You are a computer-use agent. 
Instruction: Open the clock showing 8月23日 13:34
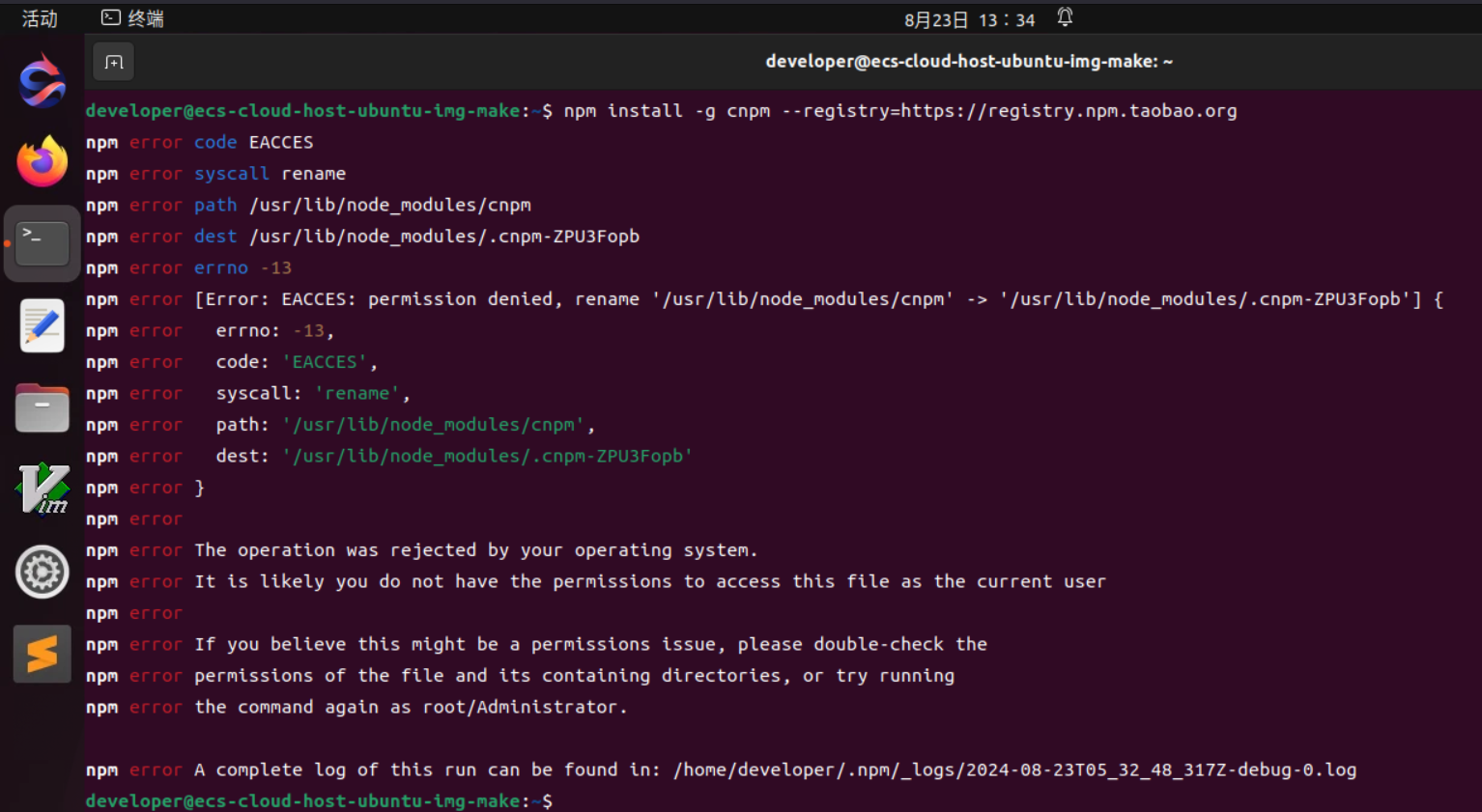(x=969, y=19)
